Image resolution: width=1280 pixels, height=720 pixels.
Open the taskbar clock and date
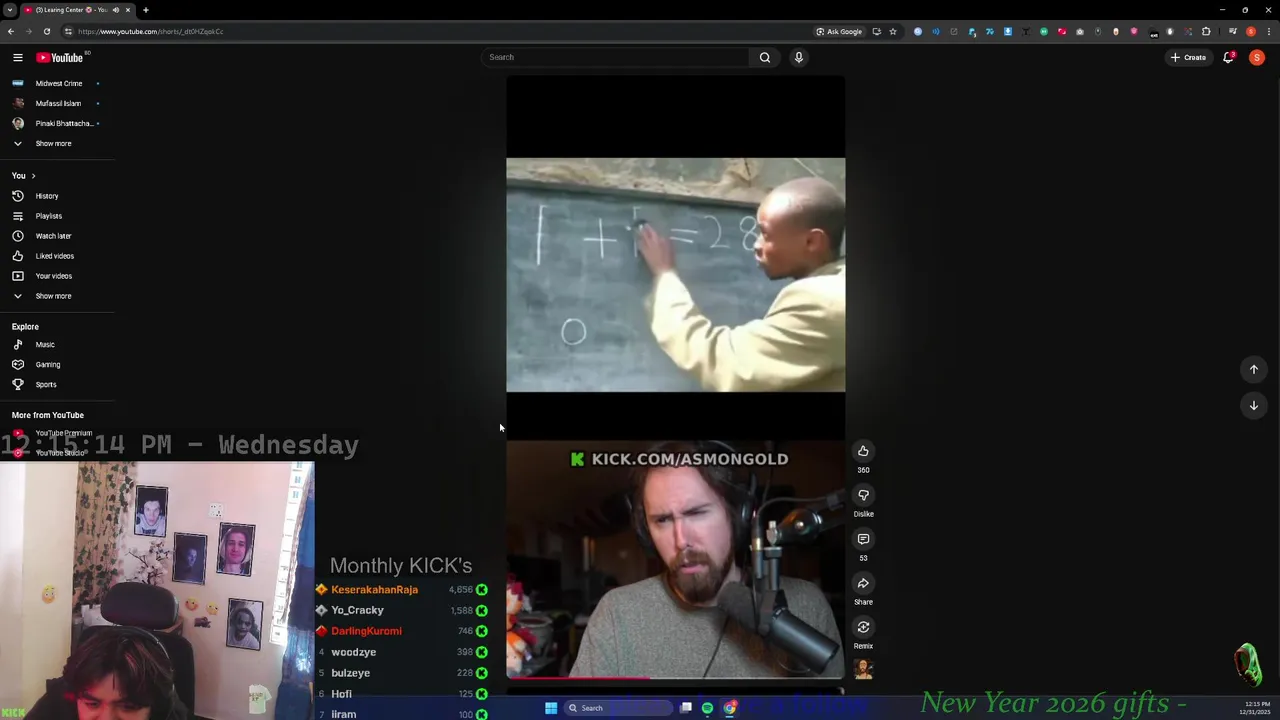pos(1256,708)
